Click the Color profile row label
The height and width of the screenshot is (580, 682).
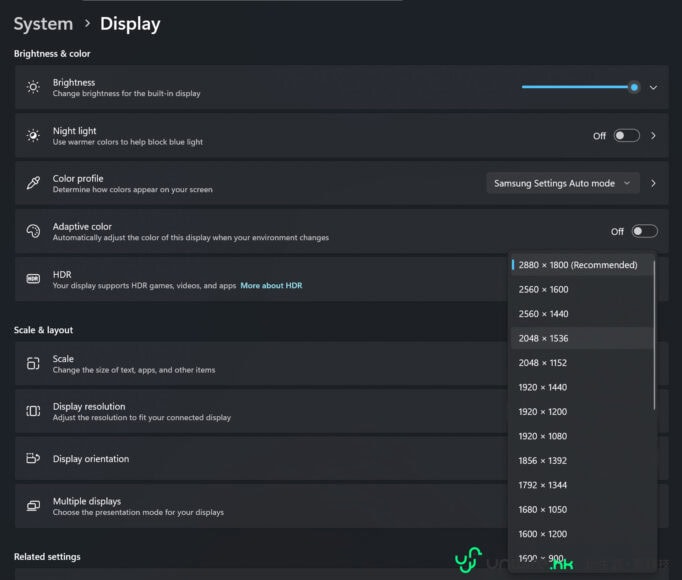[78, 178]
